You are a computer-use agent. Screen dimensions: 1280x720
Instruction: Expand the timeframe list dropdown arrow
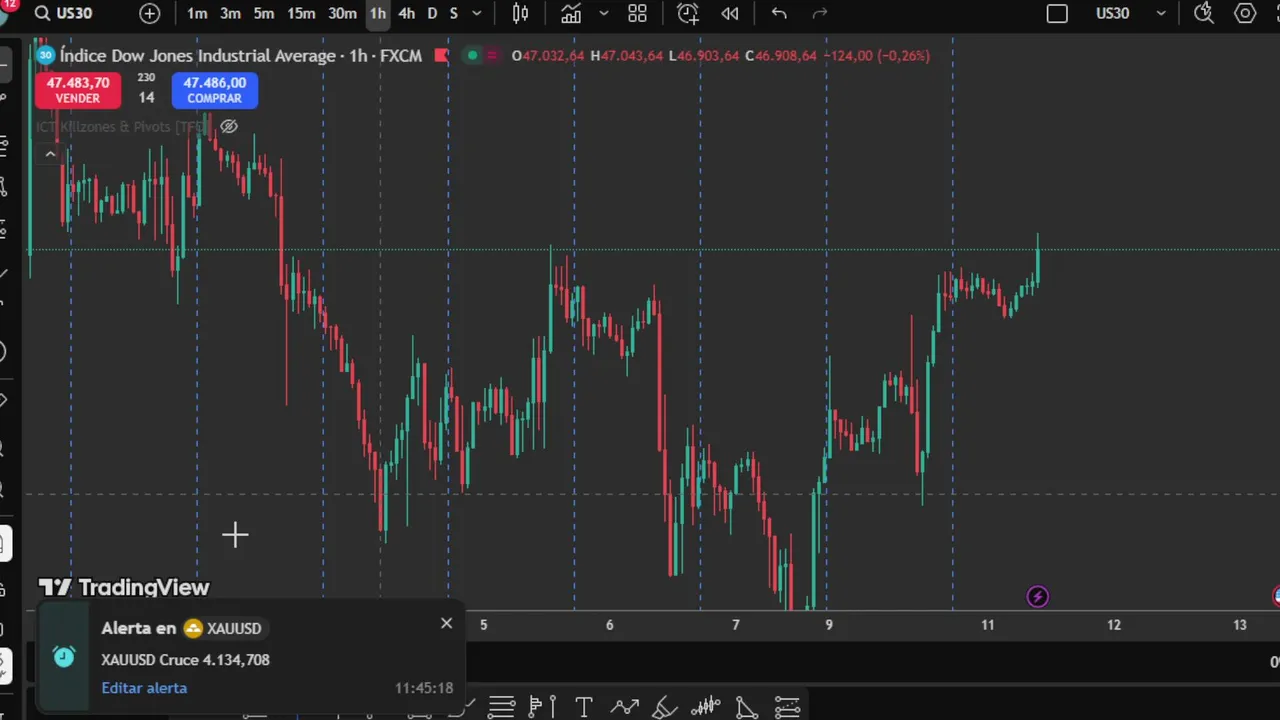point(477,13)
